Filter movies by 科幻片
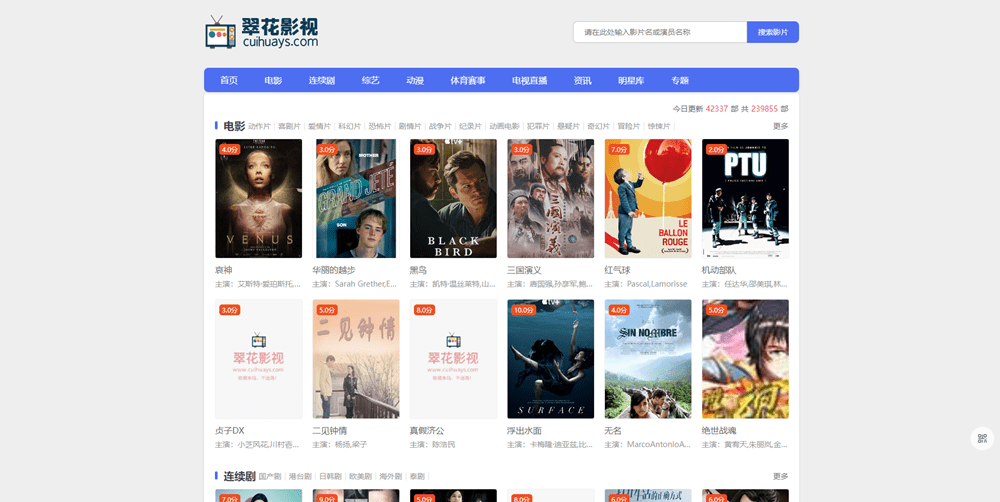 [x=349, y=126]
